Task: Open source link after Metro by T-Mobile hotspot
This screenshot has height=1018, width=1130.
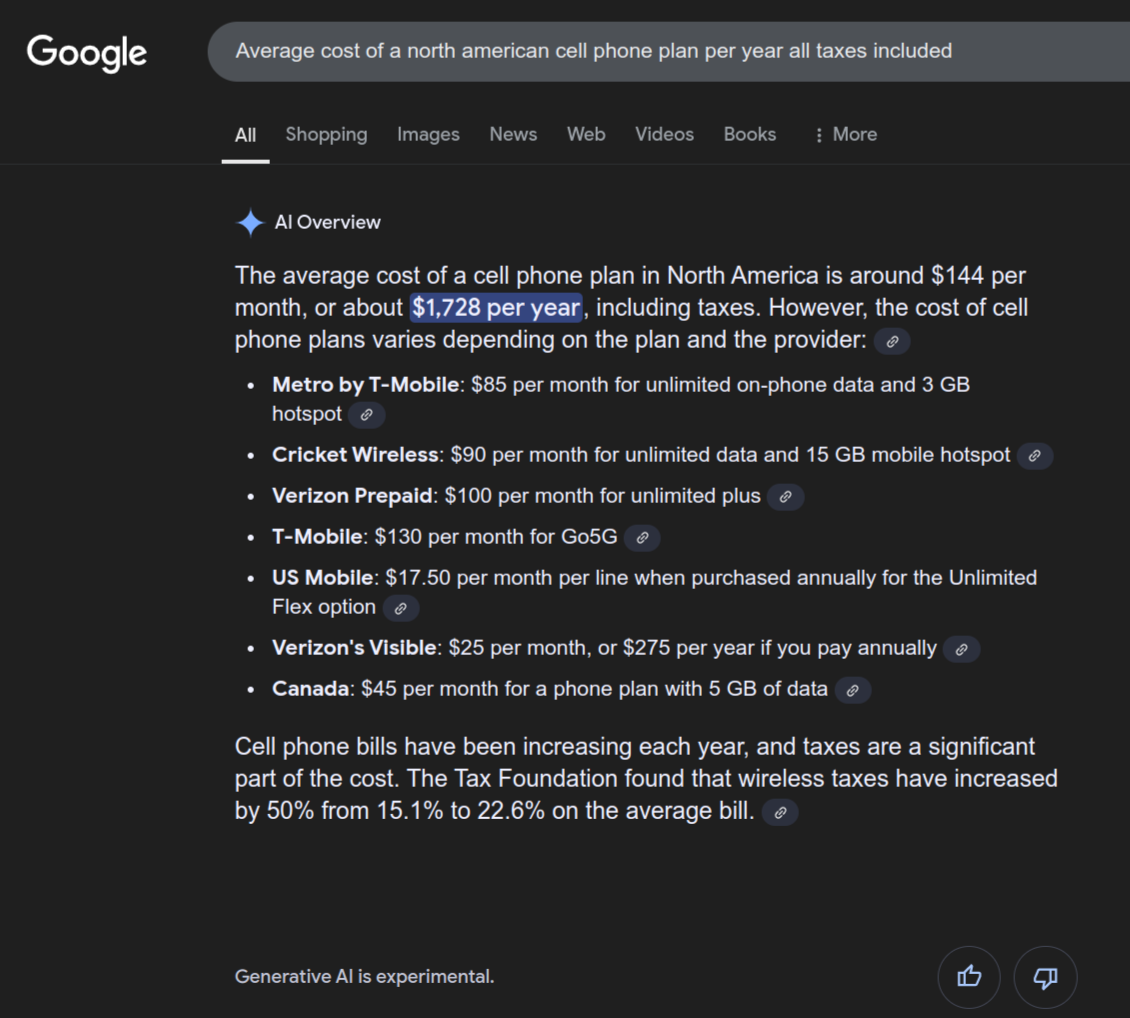Action: pyautogui.click(x=367, y=414)
